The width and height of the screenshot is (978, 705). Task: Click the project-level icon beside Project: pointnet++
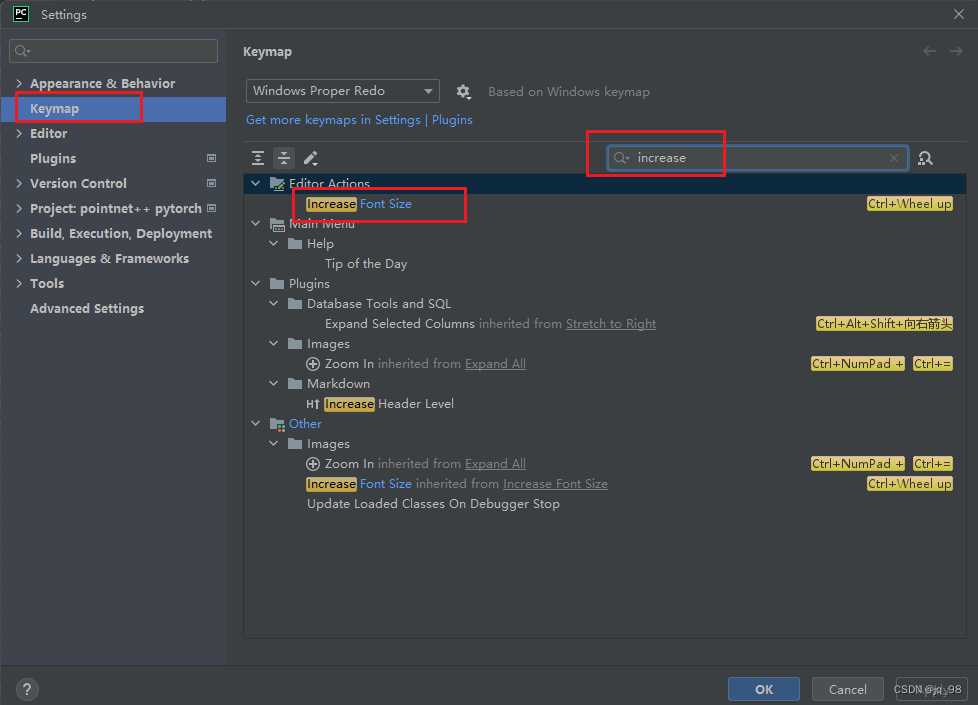click(x=211, y=208)
